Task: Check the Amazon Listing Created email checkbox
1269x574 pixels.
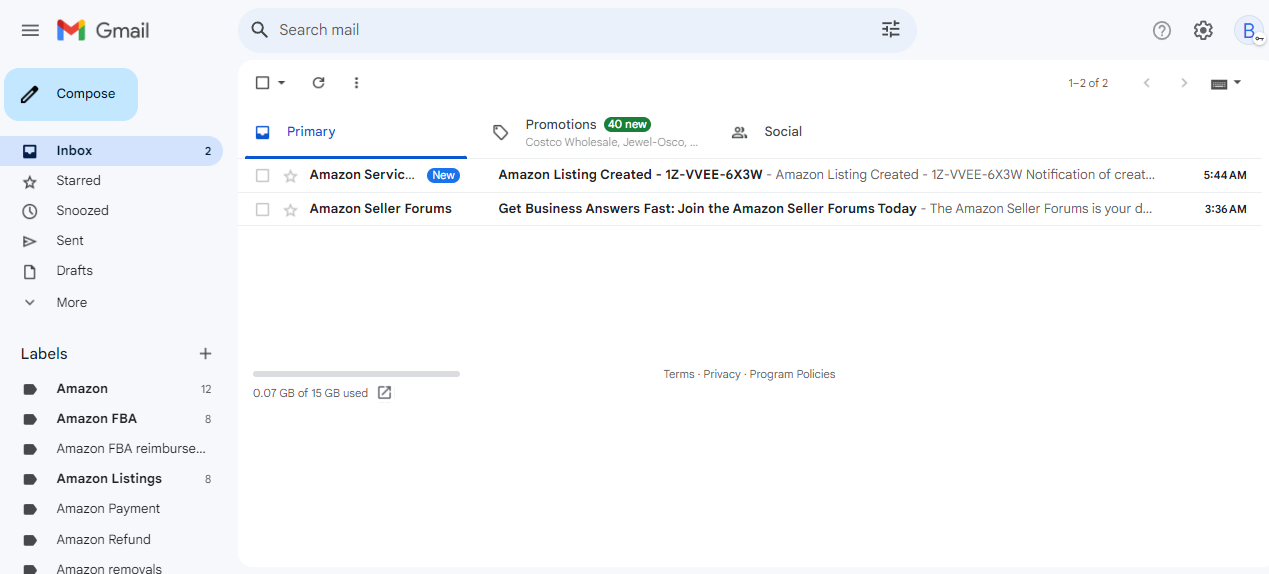Action: (x=262, y=176)
